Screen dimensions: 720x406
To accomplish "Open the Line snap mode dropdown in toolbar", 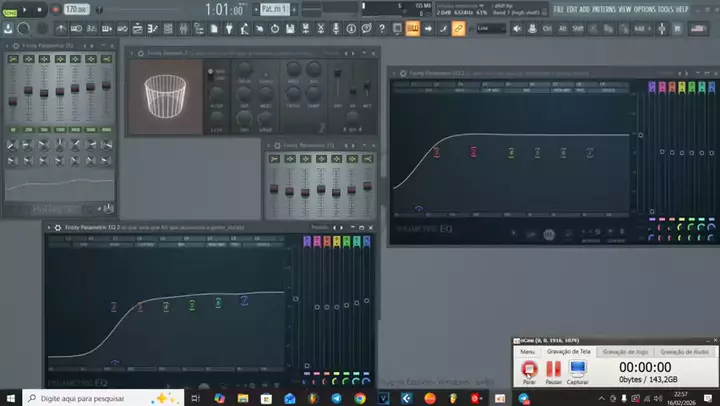I will 492,28.
